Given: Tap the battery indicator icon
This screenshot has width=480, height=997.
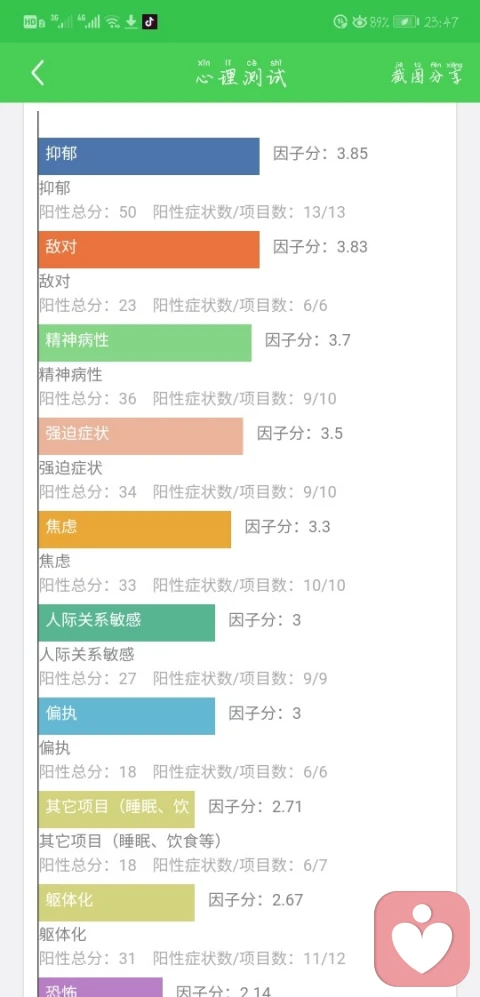Looking at the screenshot, I should [404, 22].
